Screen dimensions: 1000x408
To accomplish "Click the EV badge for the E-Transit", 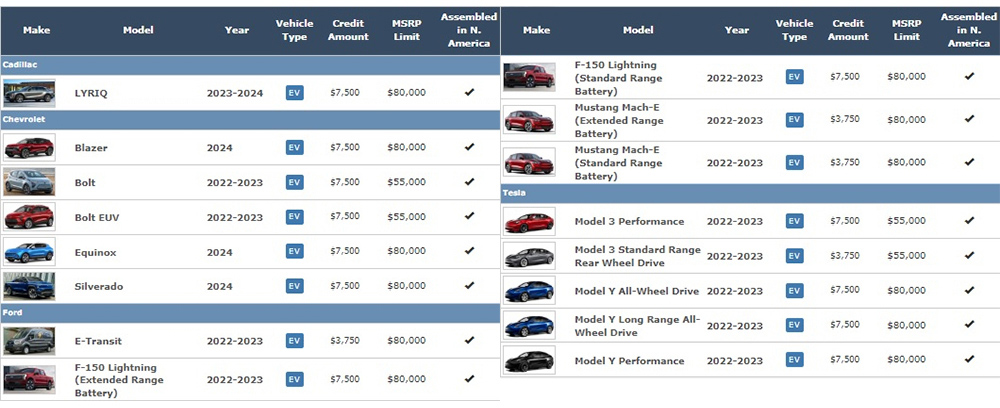I will (x=294, y=340).
